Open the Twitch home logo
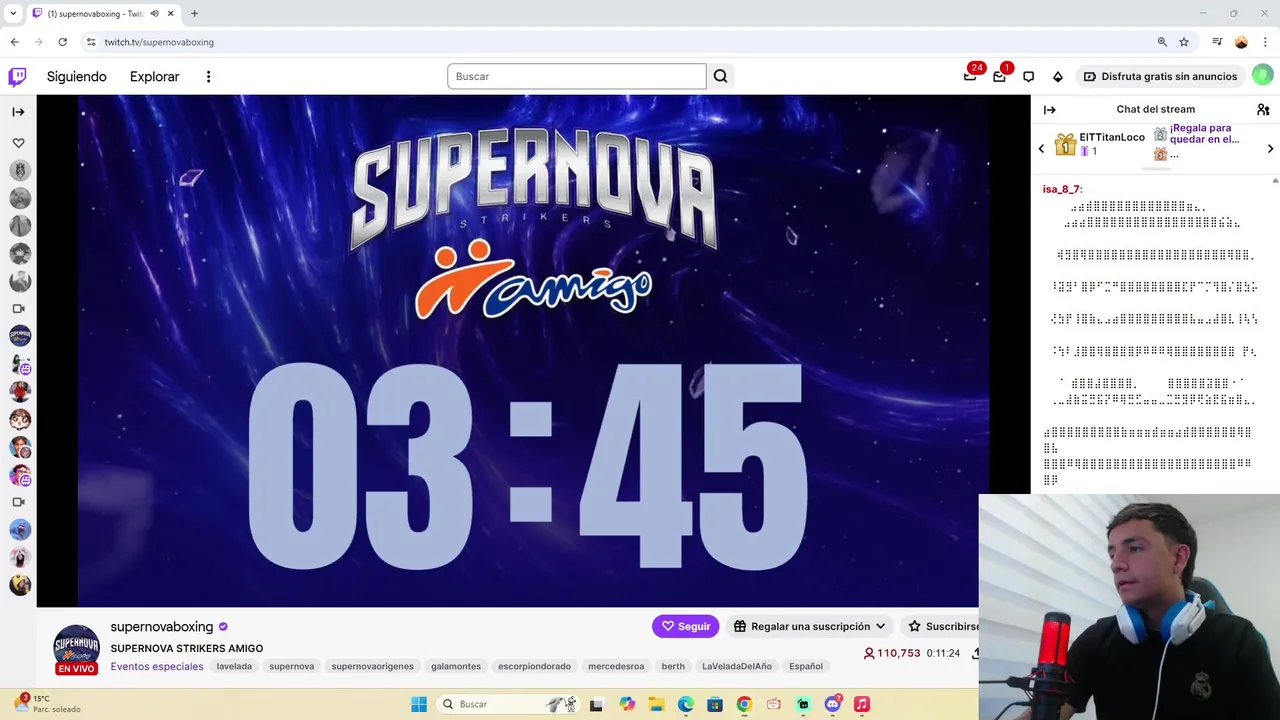The height and width of the screenshot is (720, 1280). [x=17, y=76]
